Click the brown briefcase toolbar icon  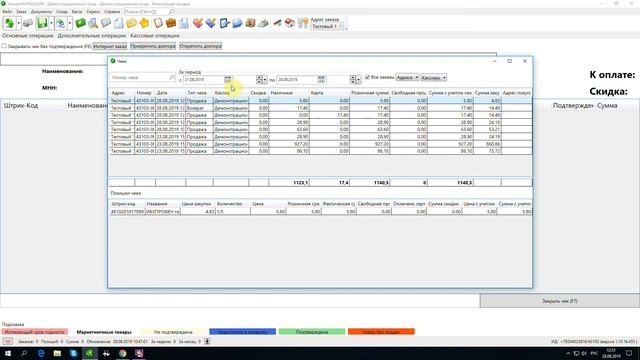coord(171,23)
